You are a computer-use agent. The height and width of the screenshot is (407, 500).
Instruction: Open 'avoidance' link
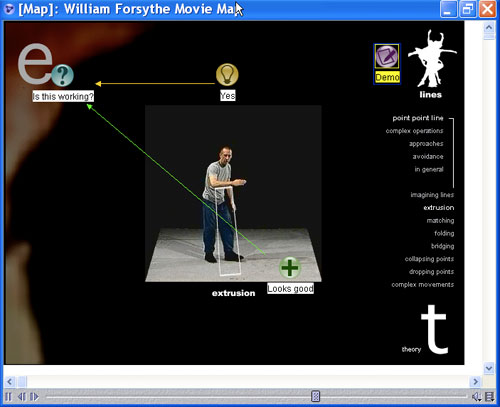[428, 157]
